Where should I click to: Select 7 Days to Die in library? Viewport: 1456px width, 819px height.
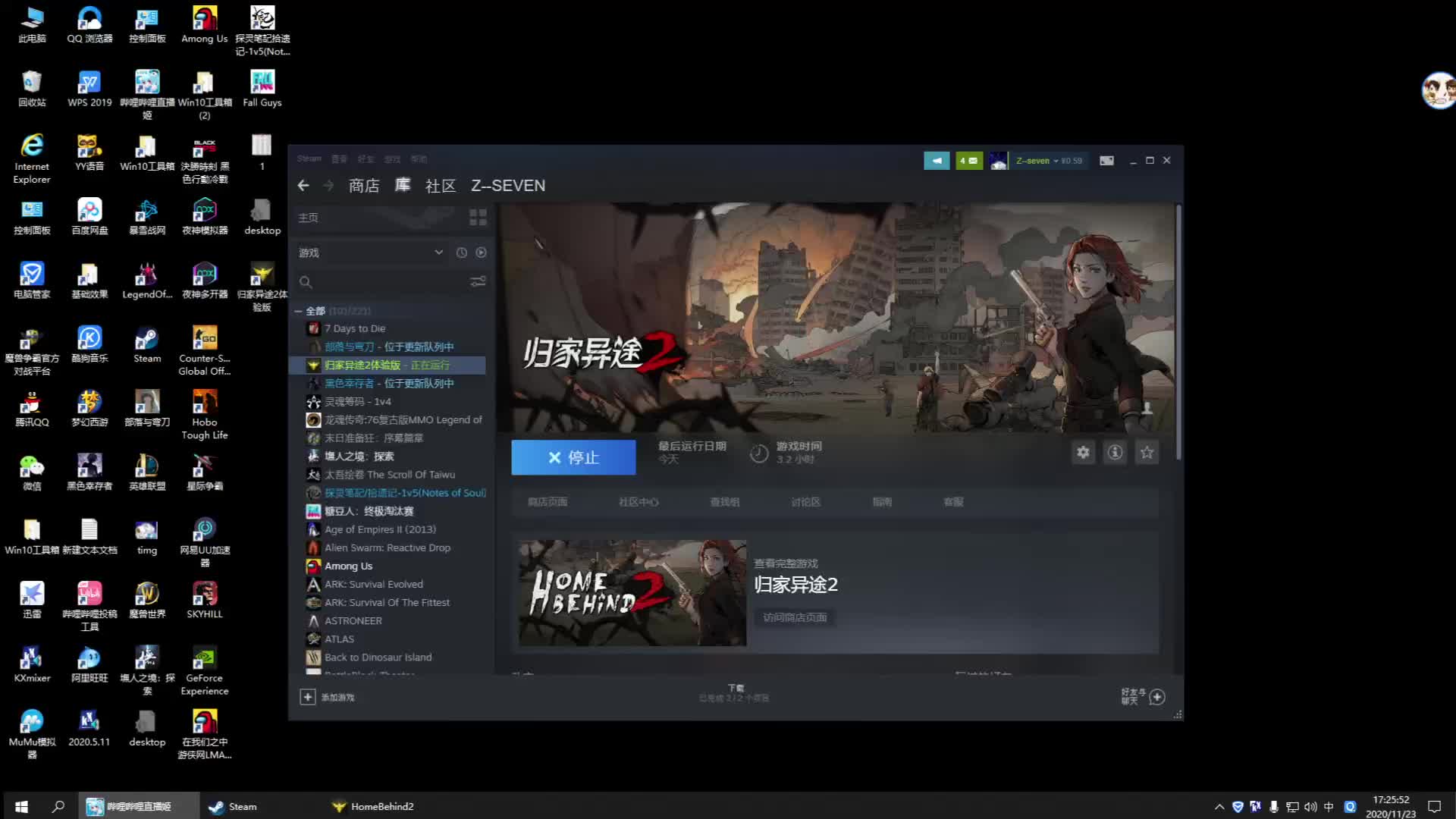coord(355,328)
